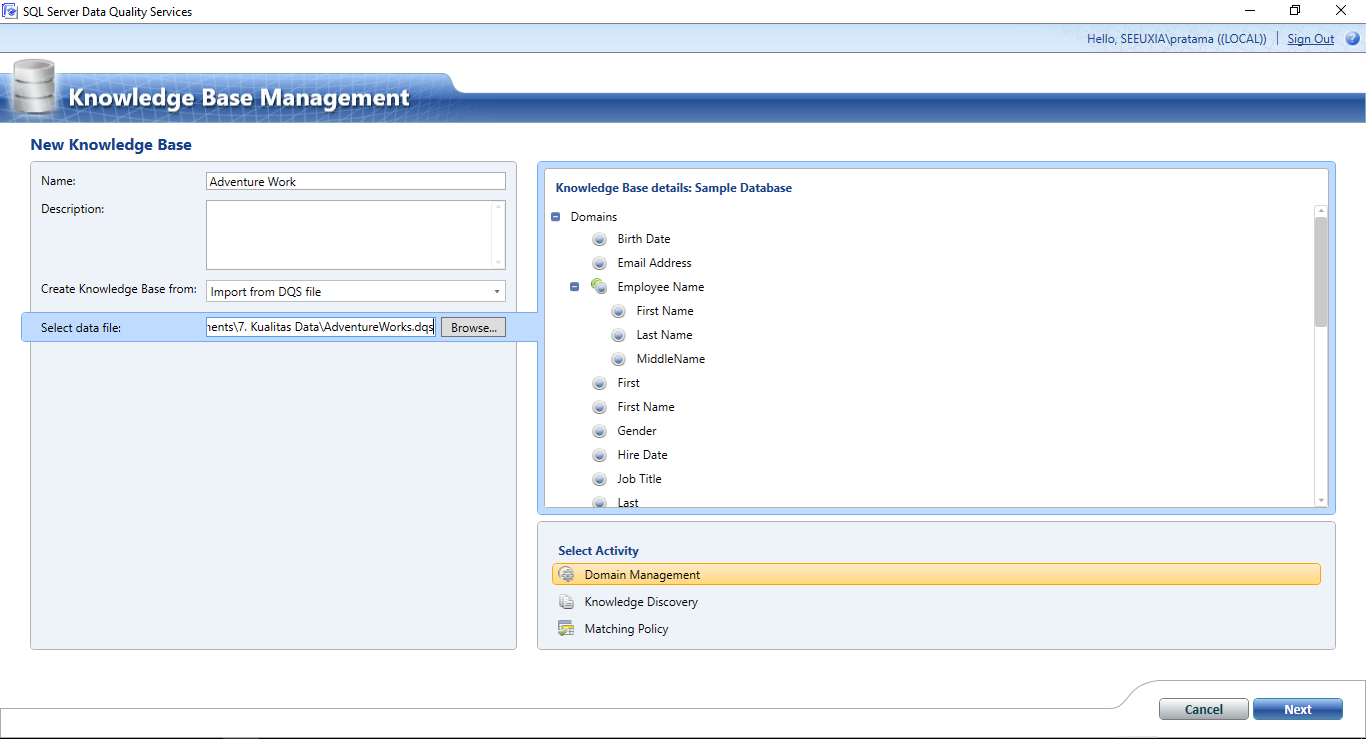Select the Domain Management activity
The image size is (1366, 739).
936,575
